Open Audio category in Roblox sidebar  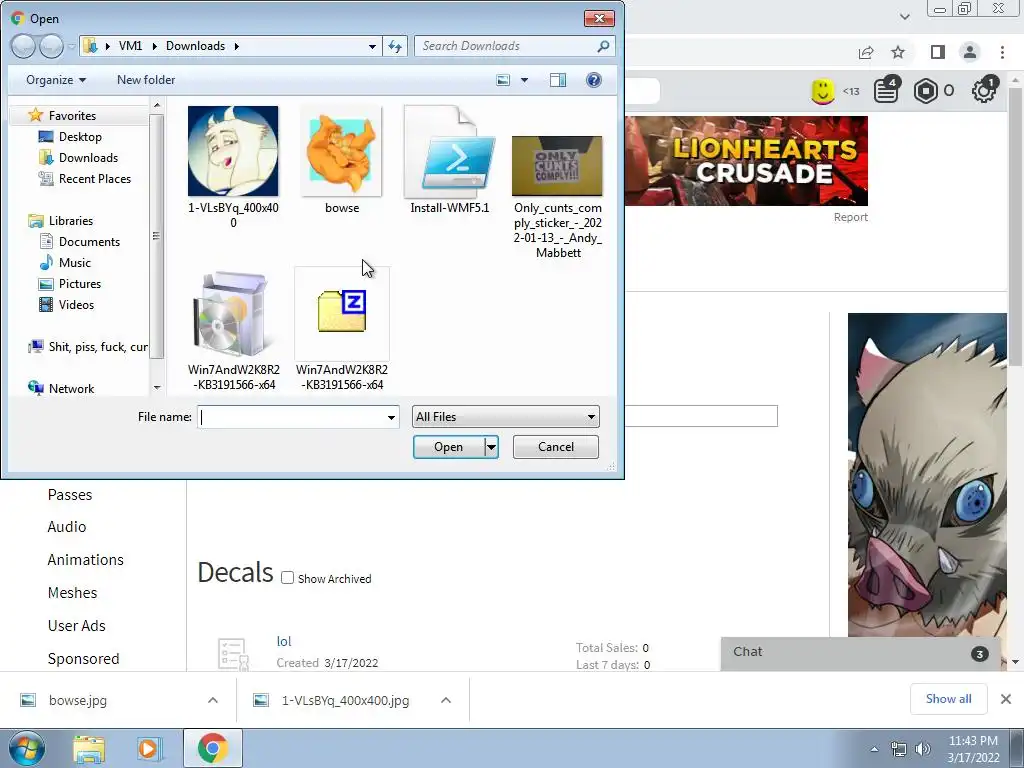click(x=67, y=527)
